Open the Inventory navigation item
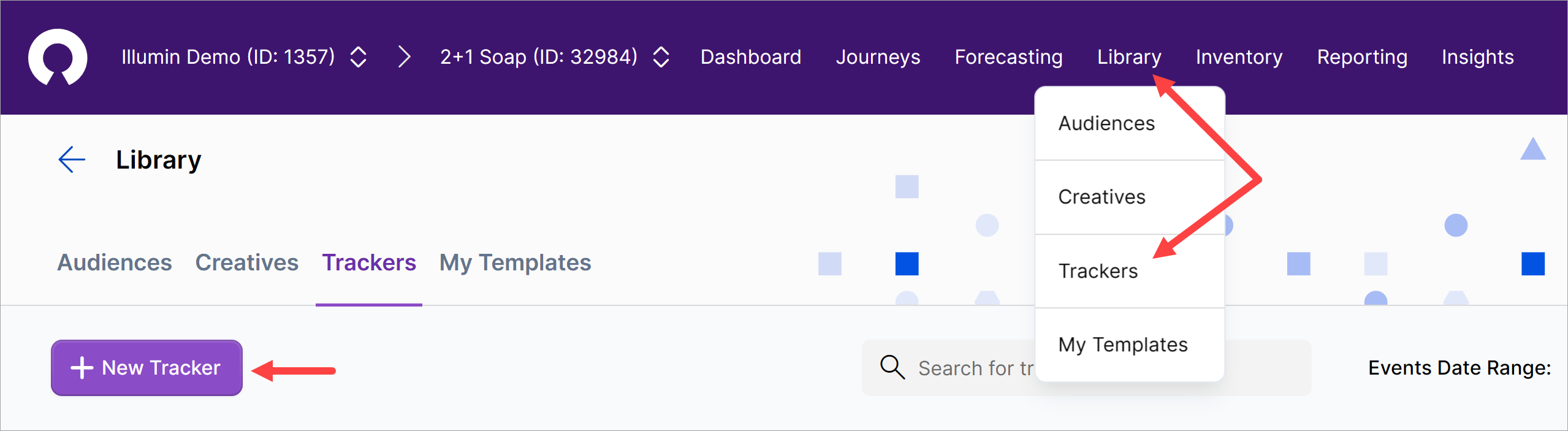The height and width of the screenshot is (431, 1568). tap(1238, 57)
